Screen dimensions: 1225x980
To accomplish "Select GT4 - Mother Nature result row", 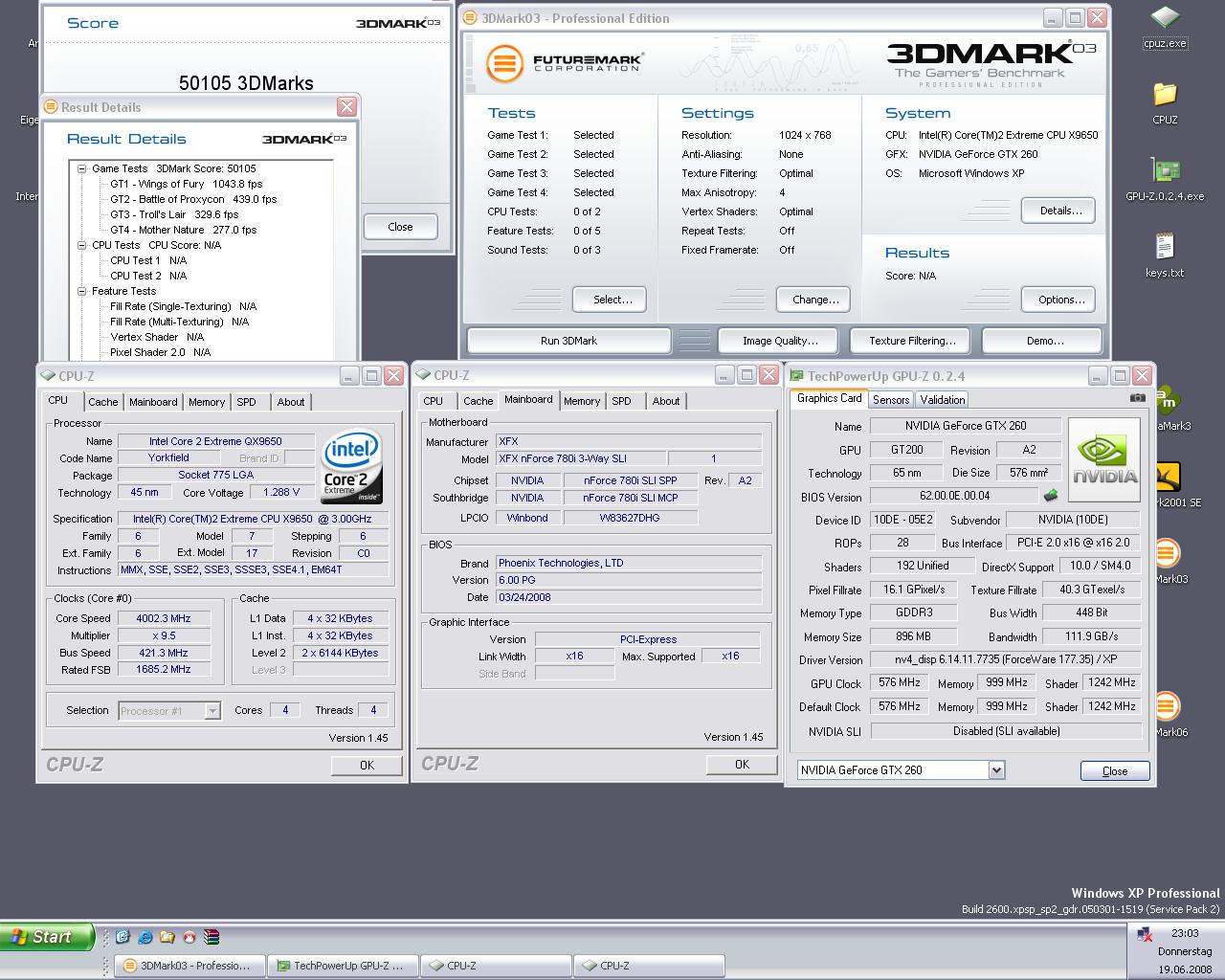I will [x=183, y=230].
